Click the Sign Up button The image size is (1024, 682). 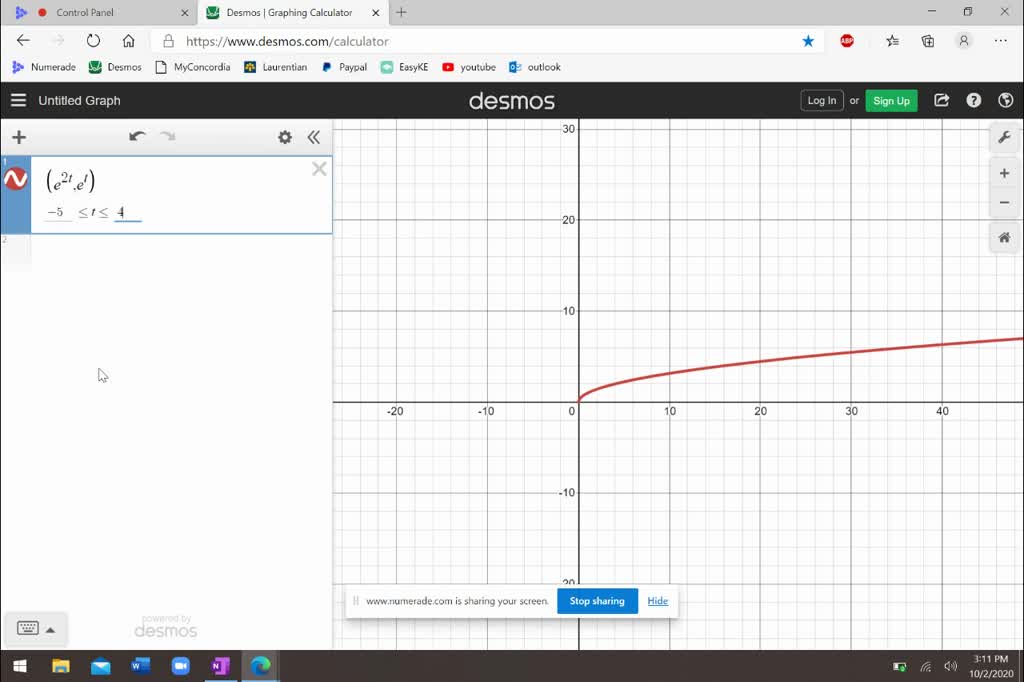pyautogui.click(x=890, y=100)
